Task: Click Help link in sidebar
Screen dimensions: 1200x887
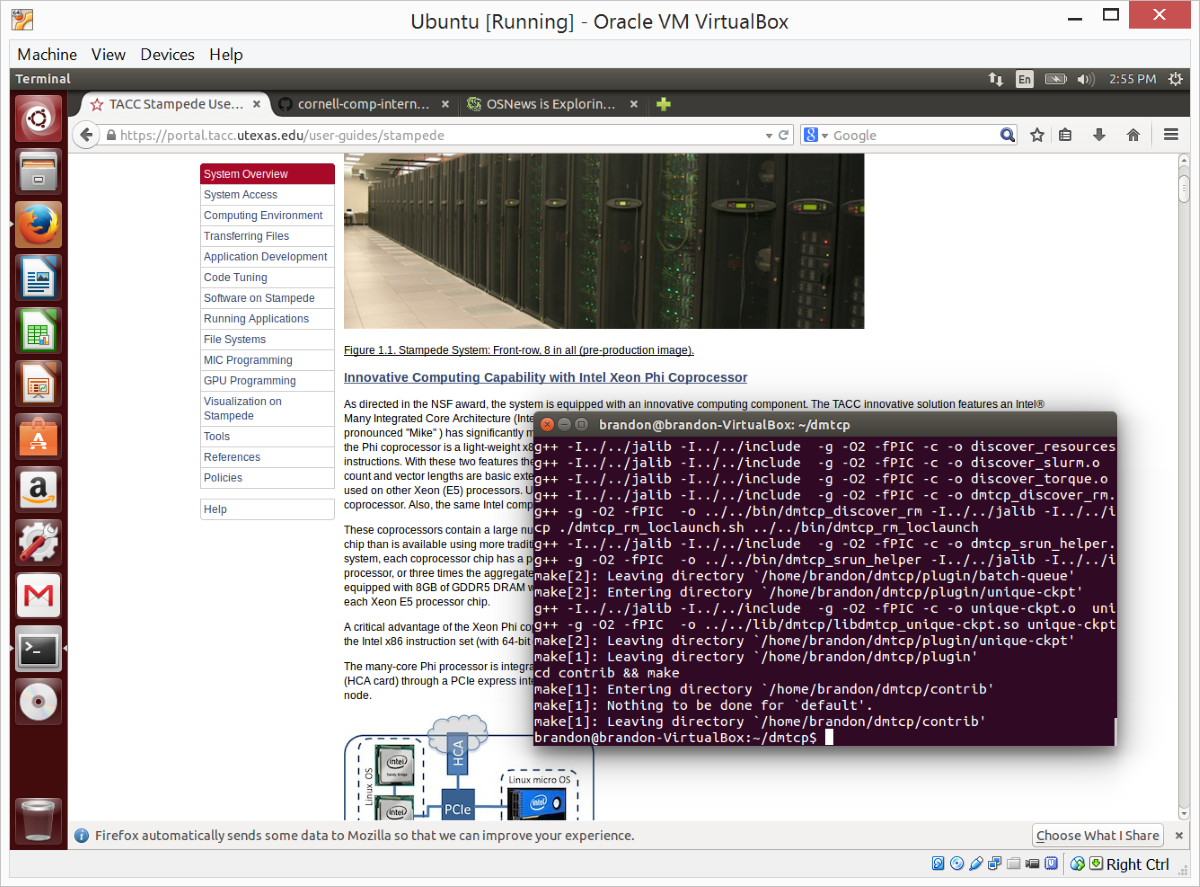Action: coord(267,509)
